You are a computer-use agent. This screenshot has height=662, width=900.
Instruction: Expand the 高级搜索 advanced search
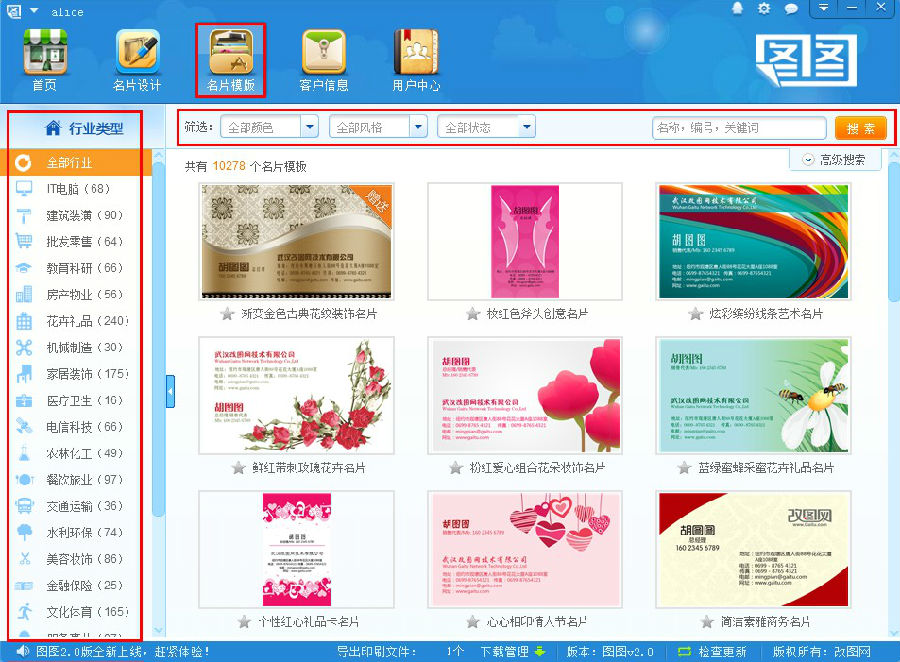(x=834, y=159)
